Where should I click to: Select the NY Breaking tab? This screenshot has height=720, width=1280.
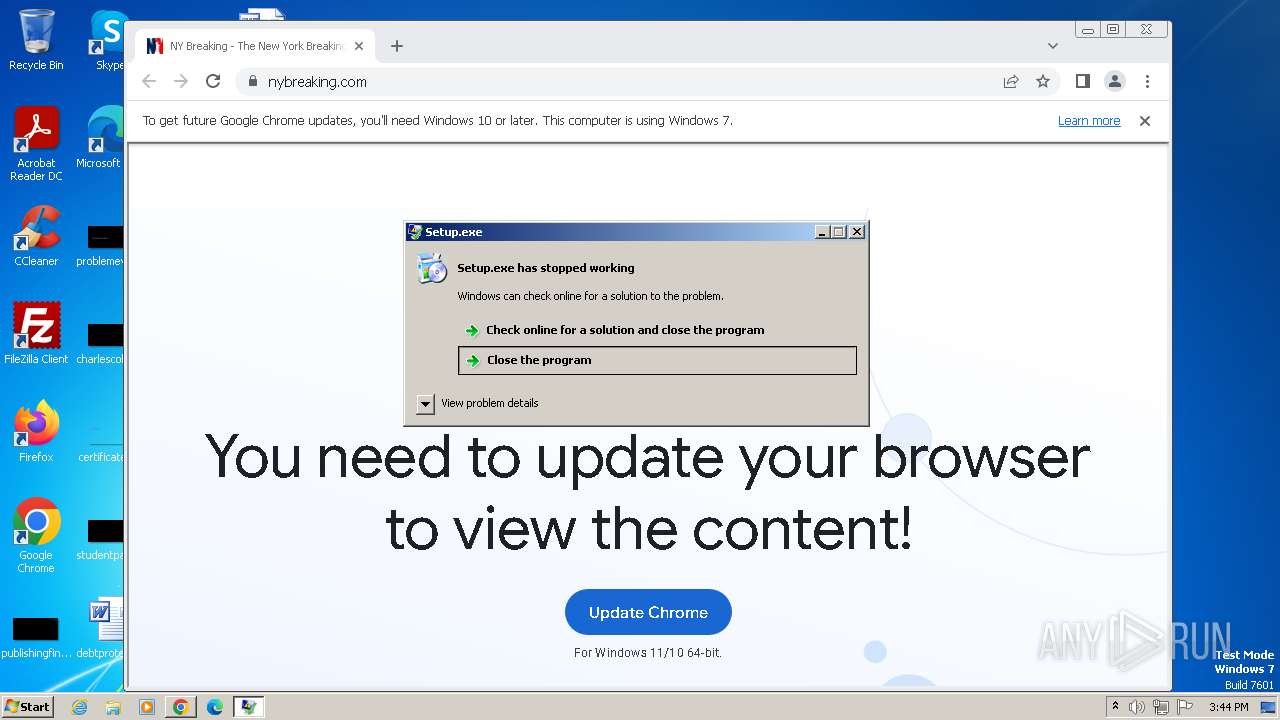coord(255,46)
